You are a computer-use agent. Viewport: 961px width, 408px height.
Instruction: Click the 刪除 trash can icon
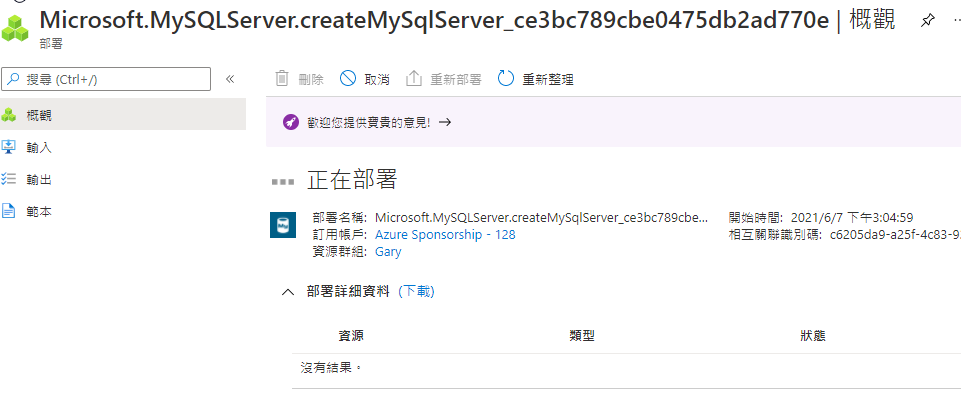[282, 79]
